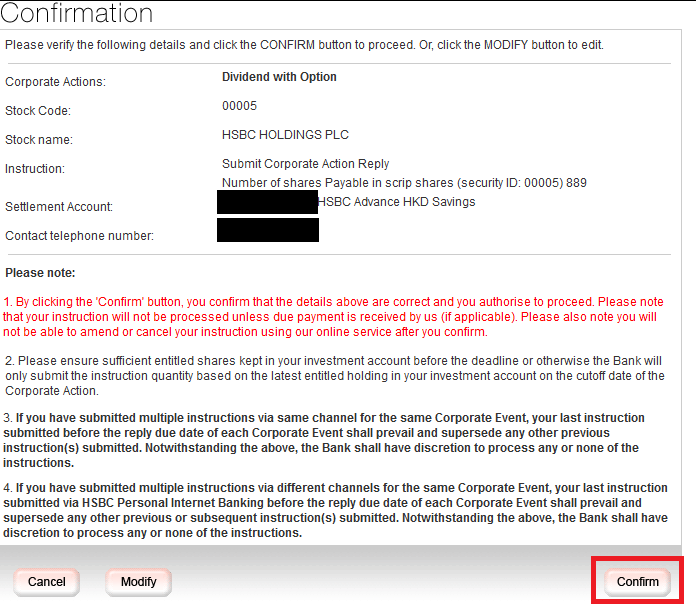This screenshot has height=613, width=696.
Task: Click the 'Settlement Account:' label
Action: tap(59, 207)
